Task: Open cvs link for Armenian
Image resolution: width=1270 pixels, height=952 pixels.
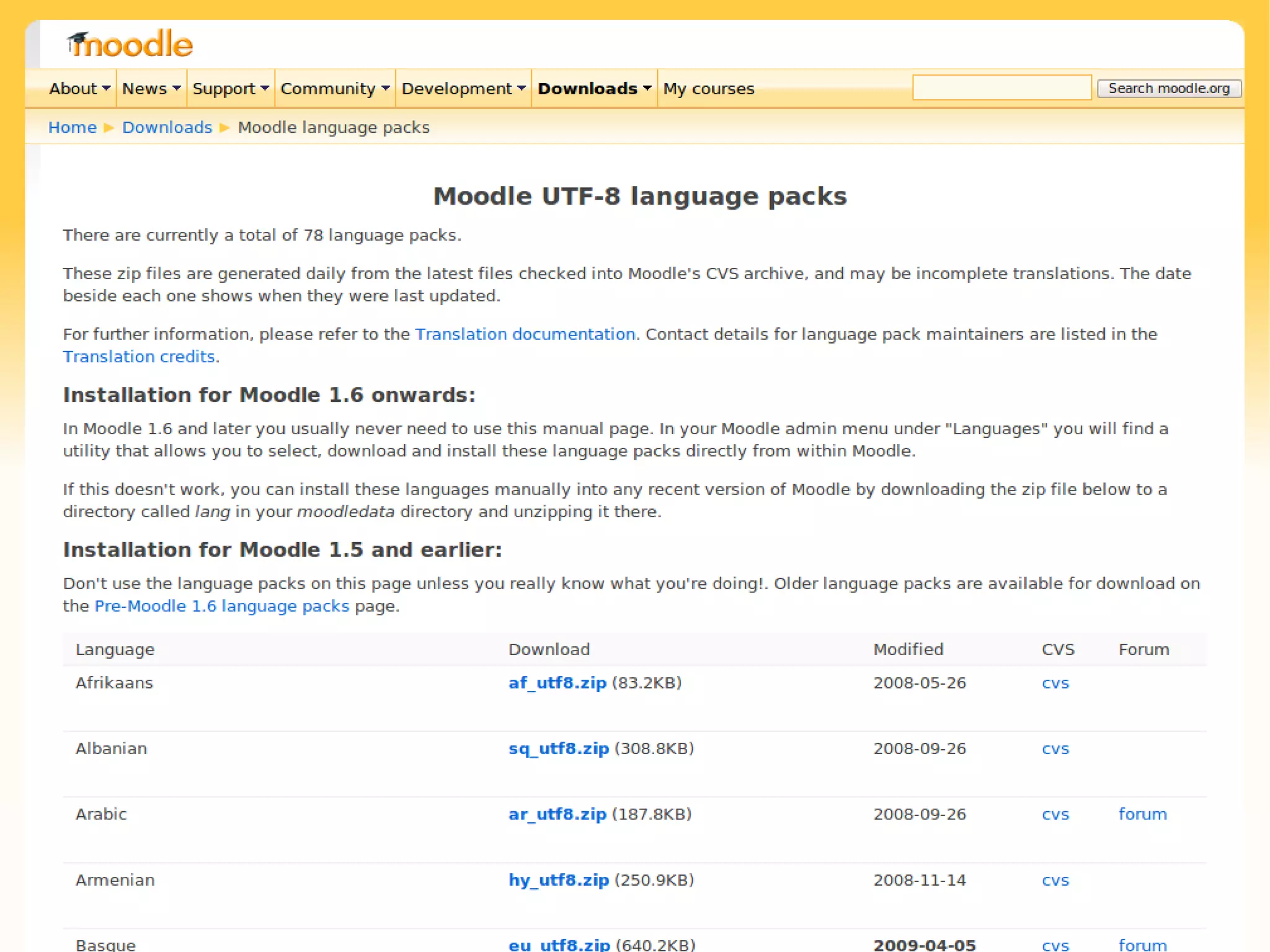Action: (x=1055, y=880)
